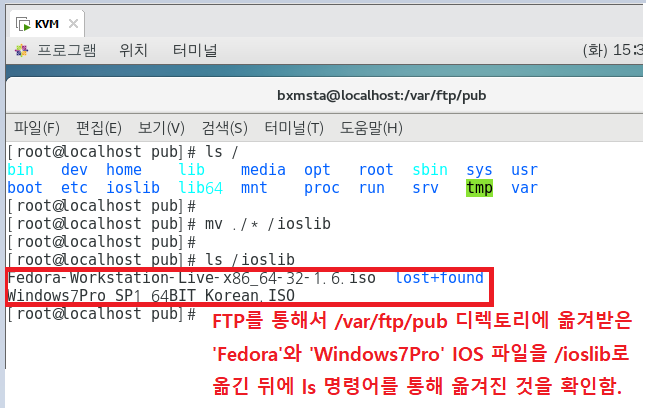Image resolution: width=646 pixels, height=408 pixels.
Task: Click the 'lost+found' directory name
Action: pos(439,278)
